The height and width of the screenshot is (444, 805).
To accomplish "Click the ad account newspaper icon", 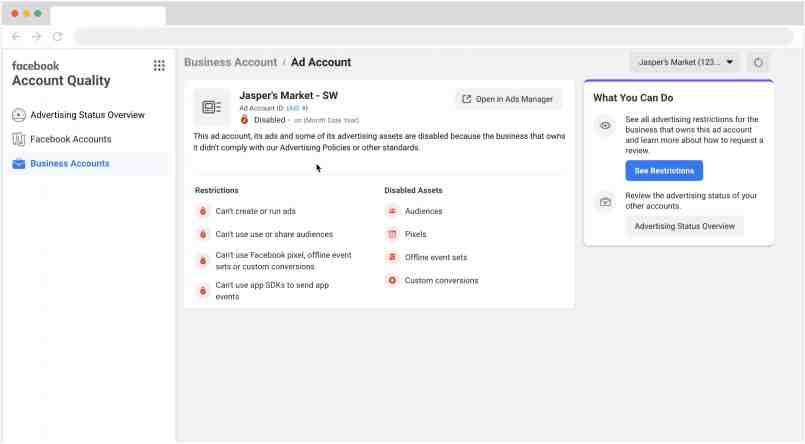I will 211,107.
